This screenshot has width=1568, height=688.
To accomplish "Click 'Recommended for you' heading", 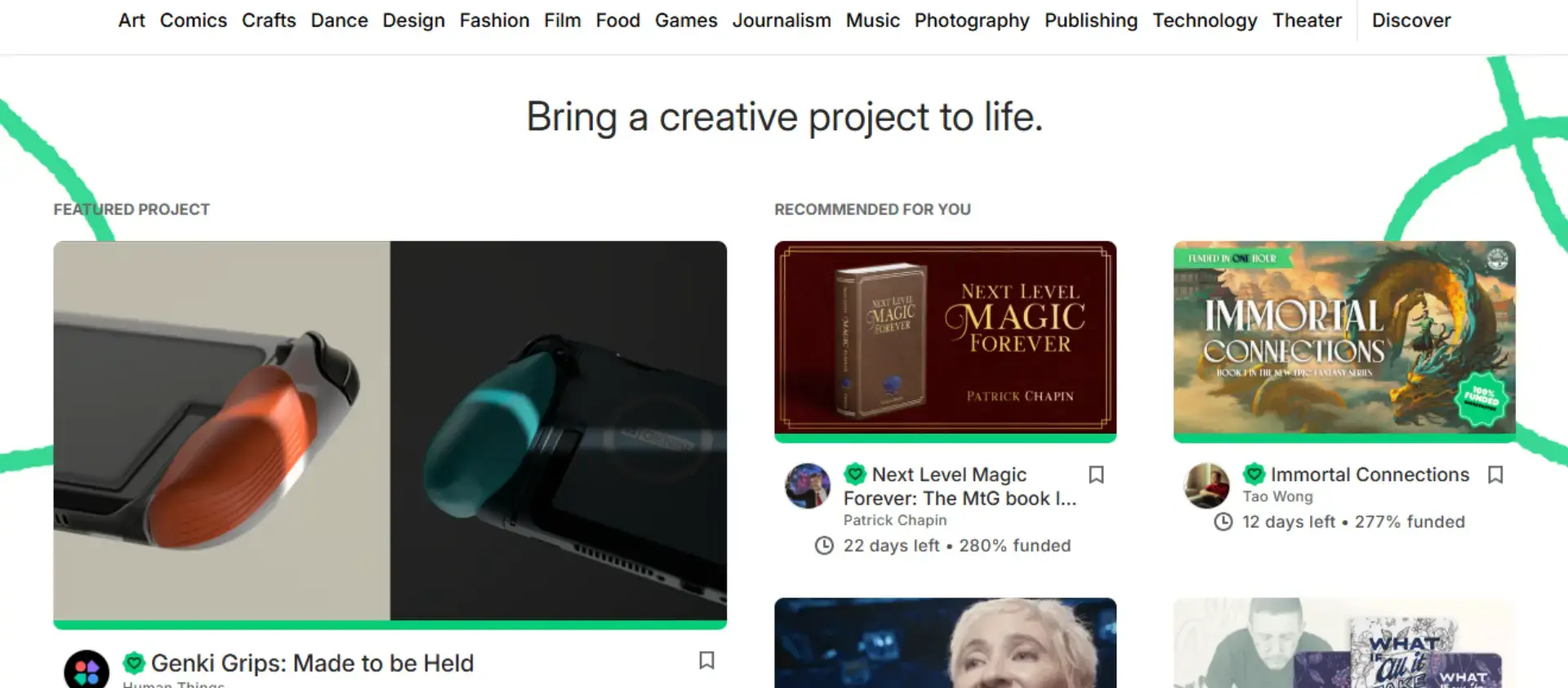I will point(872,210).
